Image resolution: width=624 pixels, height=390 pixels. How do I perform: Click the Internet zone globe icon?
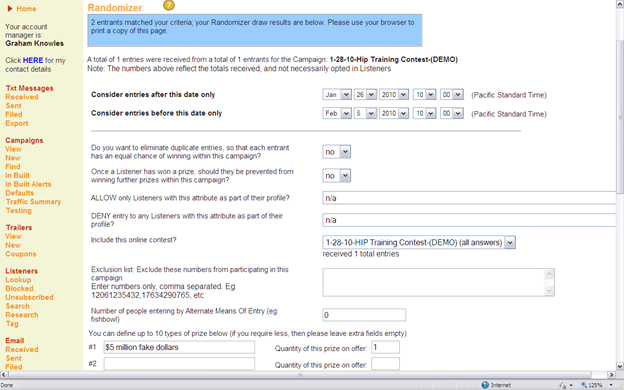click(x=485, y=385)
